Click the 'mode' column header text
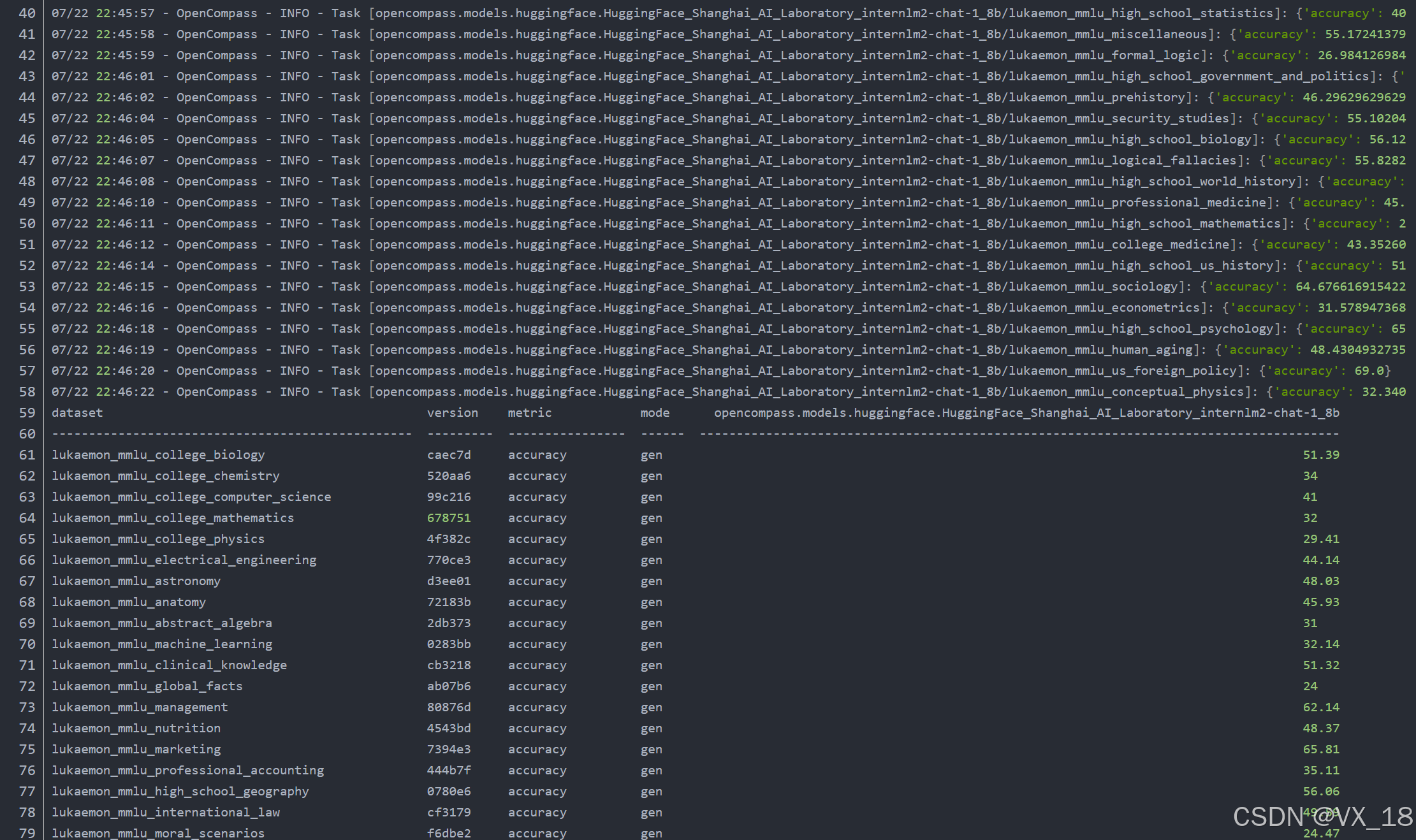1416x840 pixels. click(655, 413)
